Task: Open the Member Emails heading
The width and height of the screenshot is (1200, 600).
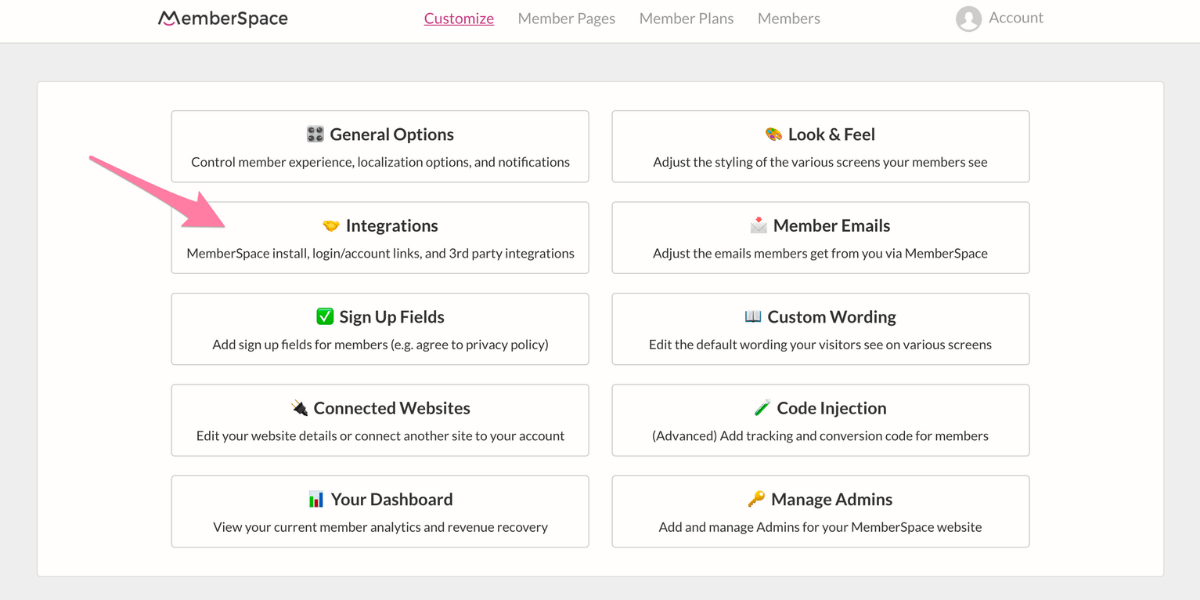Action: (832, 226)
